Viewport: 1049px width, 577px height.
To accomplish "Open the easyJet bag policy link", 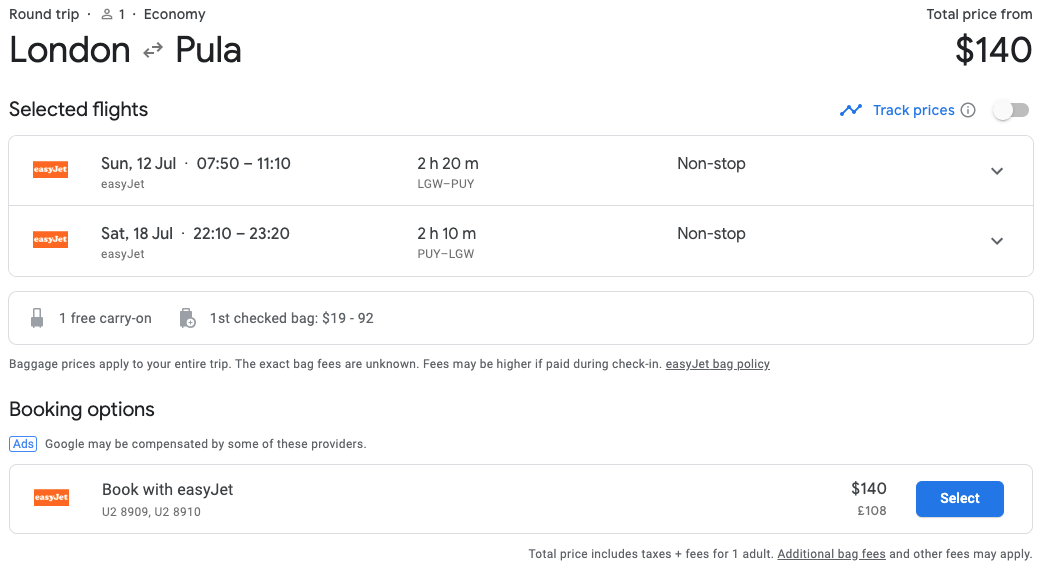I will point(717,364).
